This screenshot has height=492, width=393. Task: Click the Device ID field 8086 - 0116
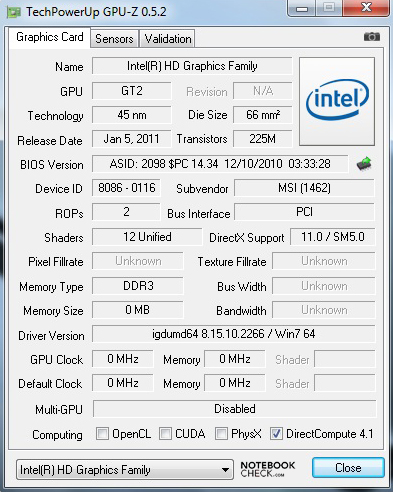tap(126, 188)
